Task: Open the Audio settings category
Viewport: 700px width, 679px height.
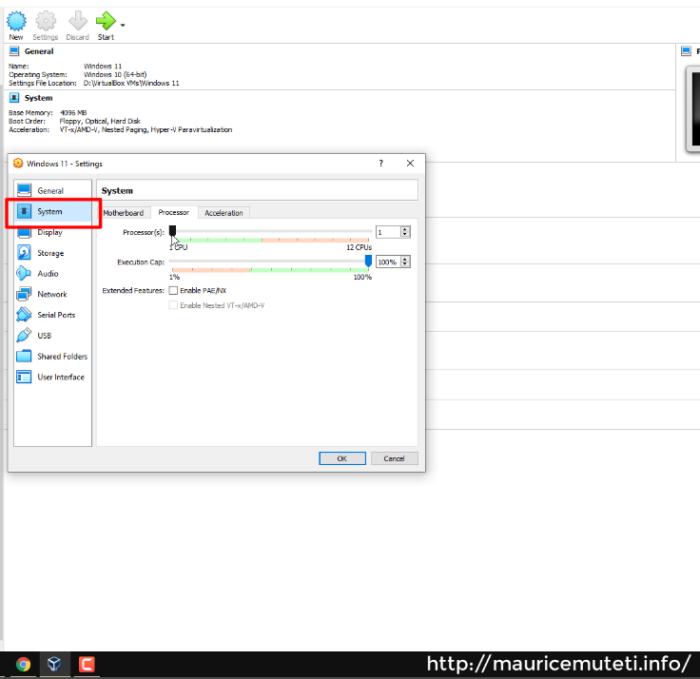Action: point(53,273)
